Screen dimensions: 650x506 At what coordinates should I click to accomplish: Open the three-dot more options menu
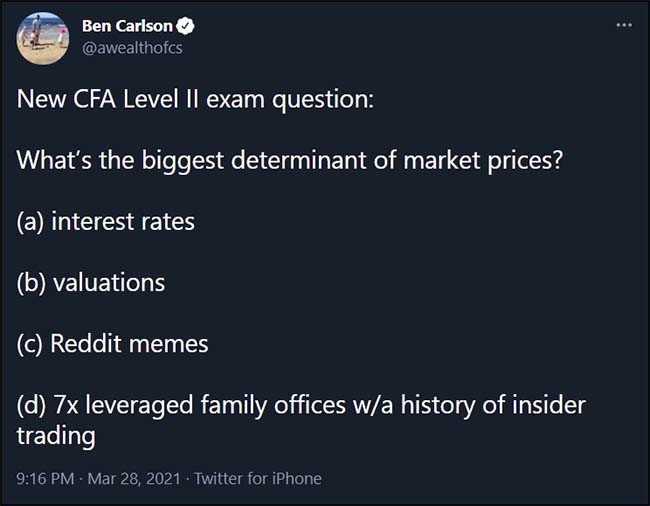tap(624, 24)
